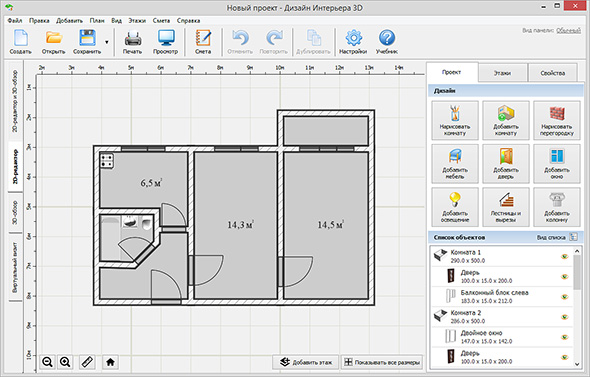Toggle visibility of last Дверь row
This screenshot has height=377, width=590.
564,357
